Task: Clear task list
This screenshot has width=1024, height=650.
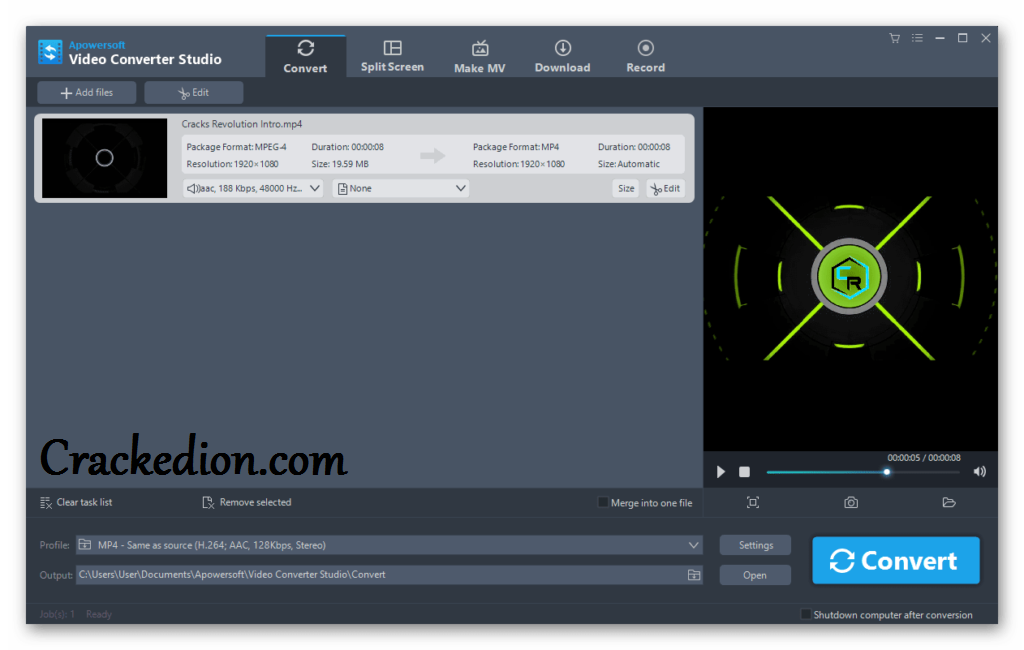Action: pyautogui.click(x=76, y=502)
